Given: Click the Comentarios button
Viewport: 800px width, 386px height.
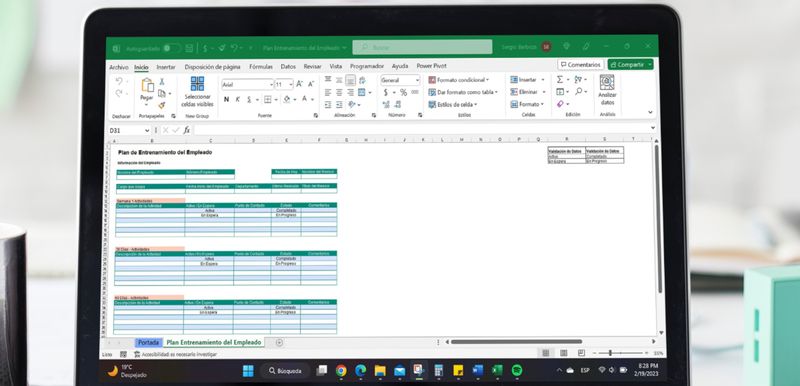Looking at the screenshot, I should tap(581, 65).
